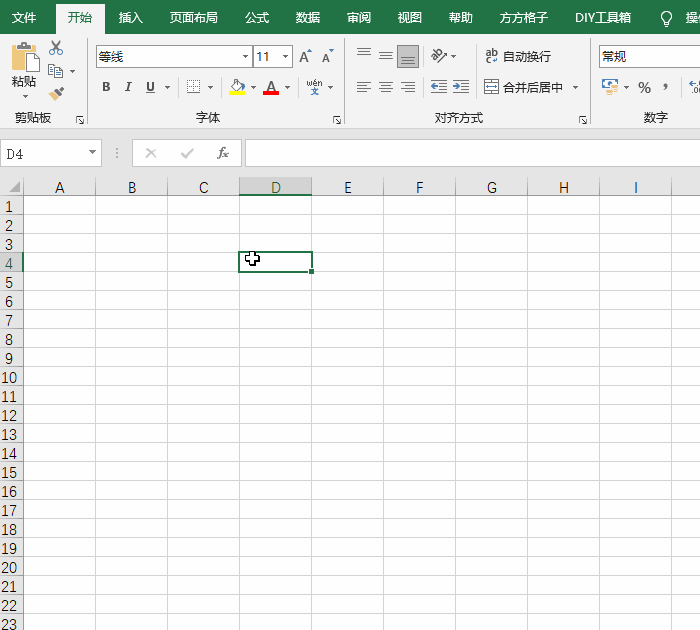Open the borders dropdown arrow
The image size is (700, 630).
click(210, 87)
